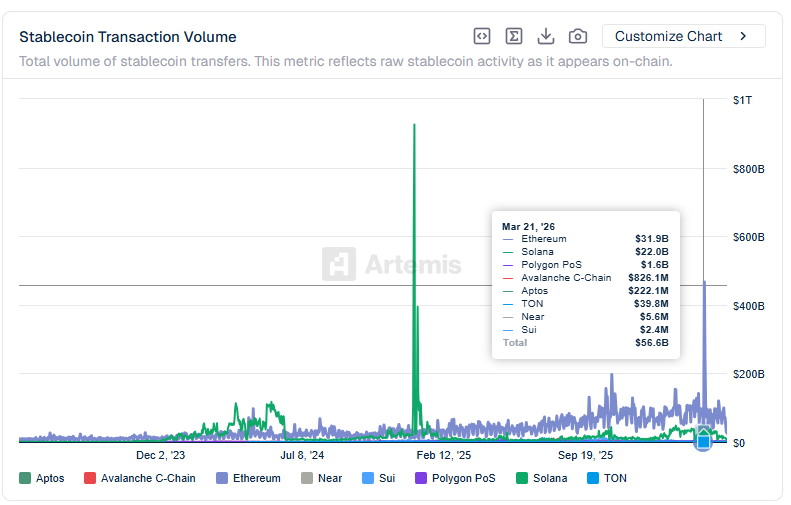This screenshot has width=791, height=505.
Task: Click the $1T y-axis label
Action: coord(742,100)
